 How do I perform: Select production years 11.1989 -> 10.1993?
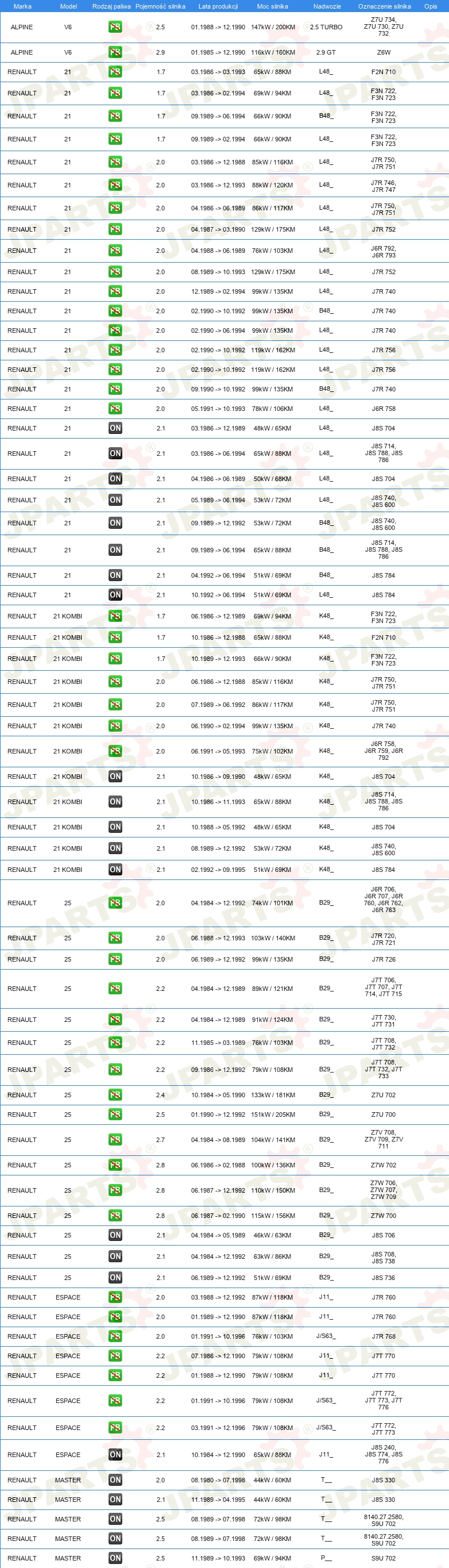pos(218,1558)
